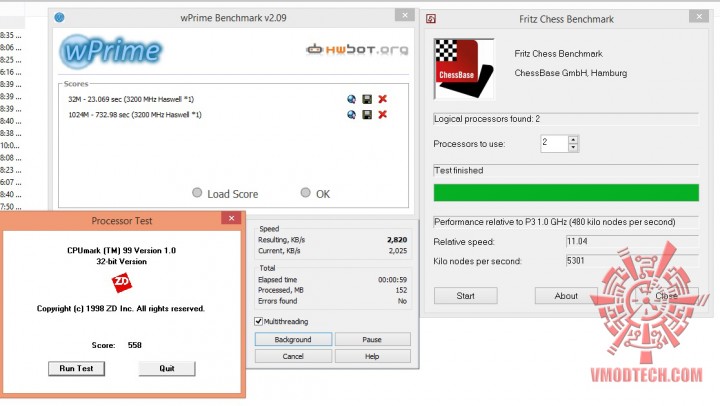This screenshot has width=720, height=406.
Task: Click the wPrime title bar icon
Action: (59, 17)
